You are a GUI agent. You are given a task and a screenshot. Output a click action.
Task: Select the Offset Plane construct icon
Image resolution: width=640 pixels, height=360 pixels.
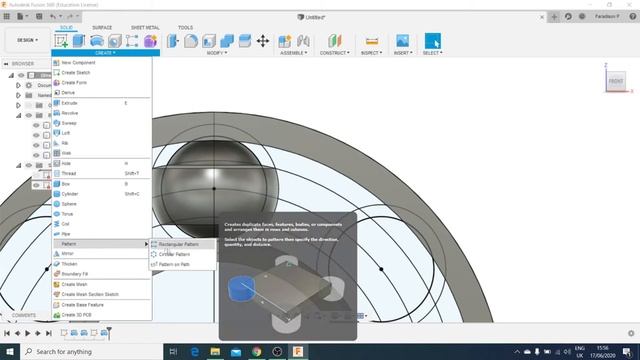coord(335,41)
